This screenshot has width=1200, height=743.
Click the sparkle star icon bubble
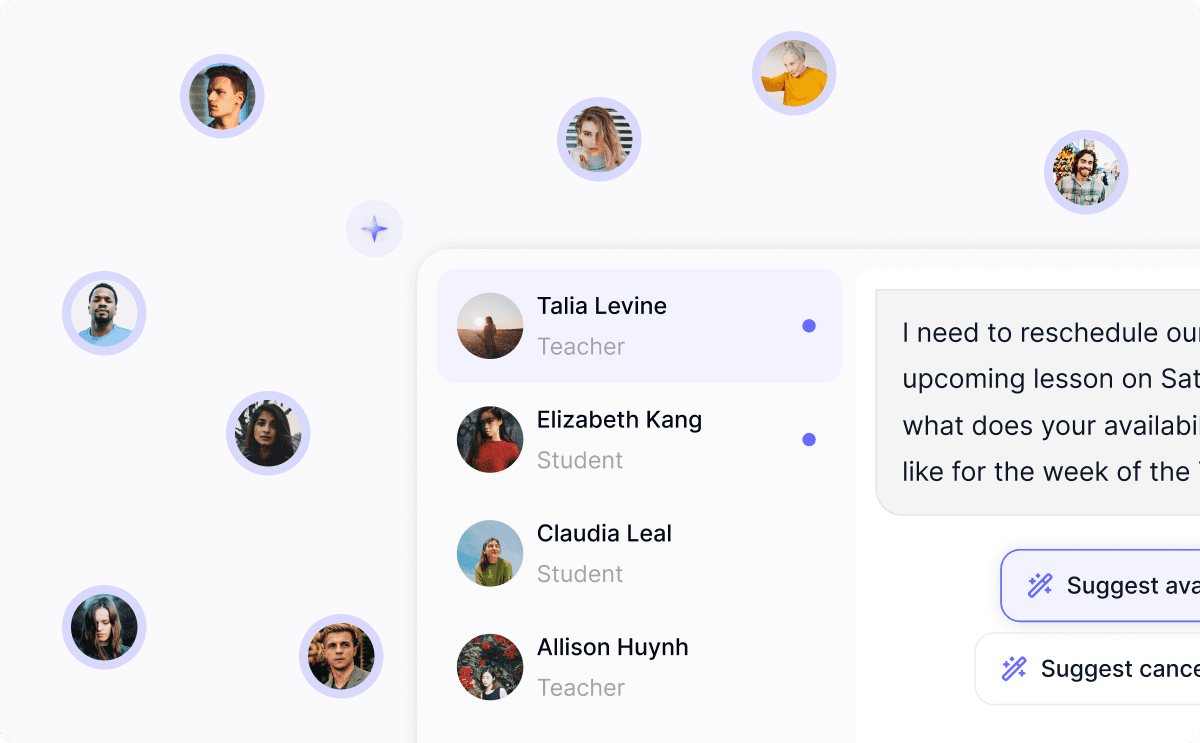point(374,229)
